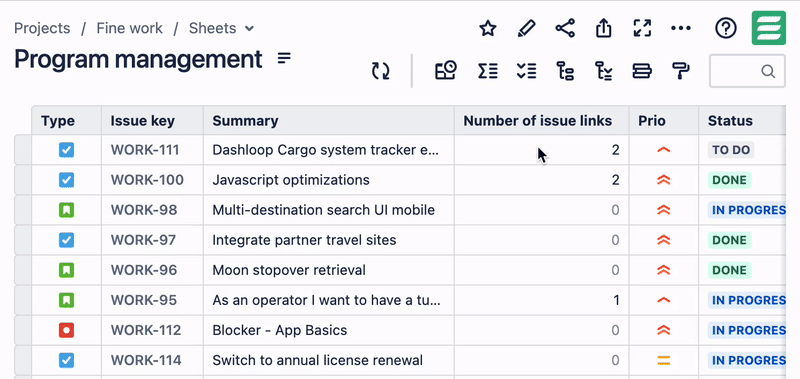Refresh the sheet data
The image size is (800, 379).
[x=381, y=71]
